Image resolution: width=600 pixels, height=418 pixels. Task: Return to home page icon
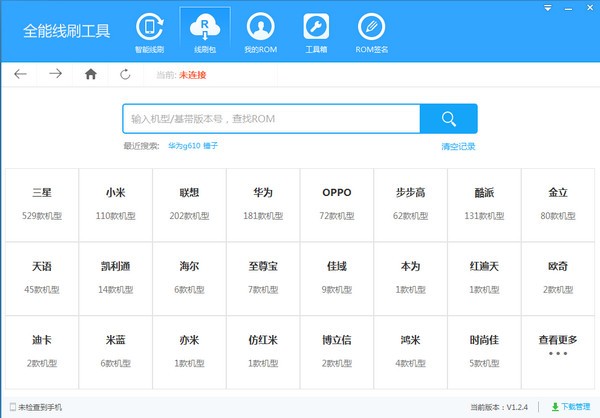(x=91, y=74)
